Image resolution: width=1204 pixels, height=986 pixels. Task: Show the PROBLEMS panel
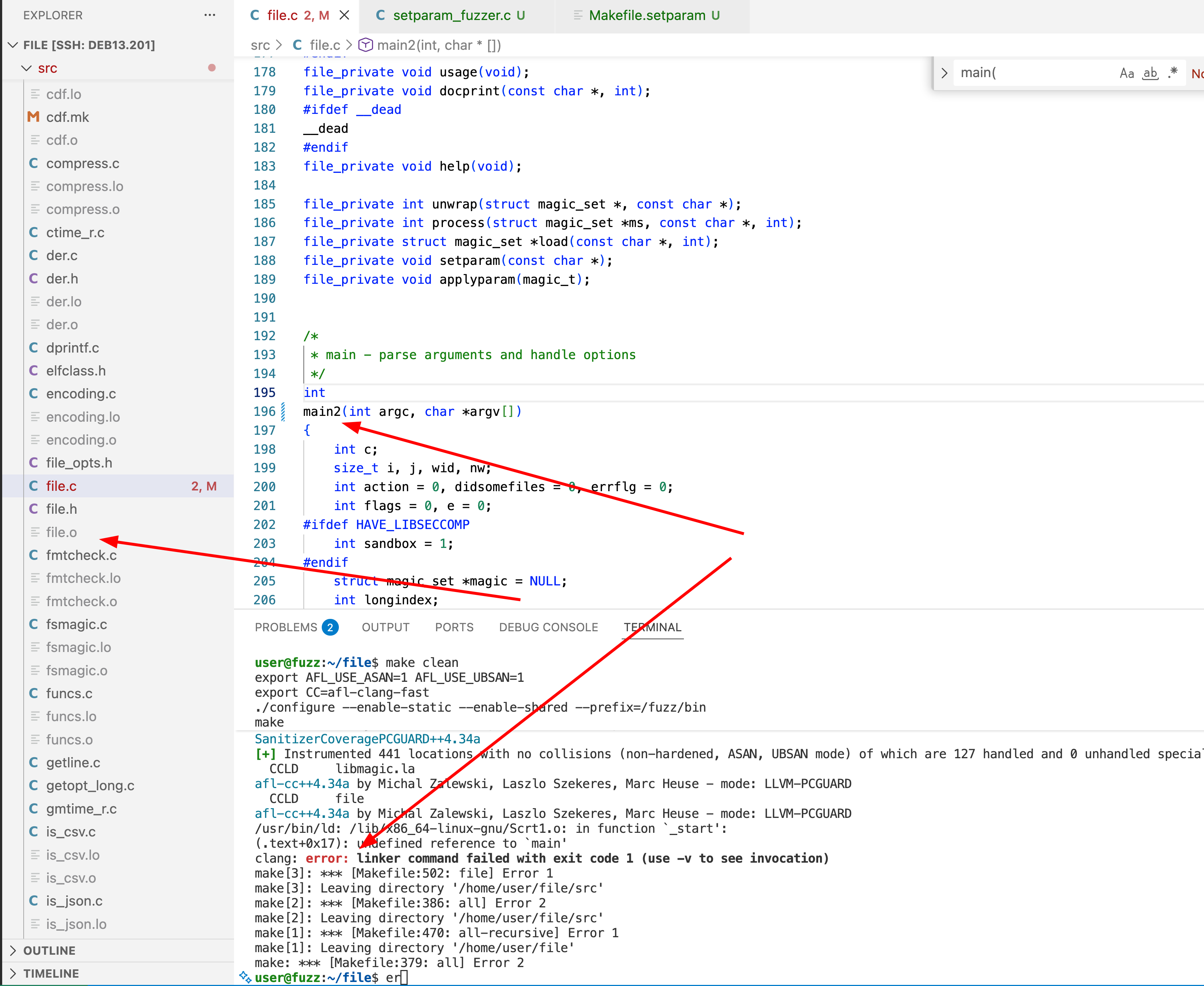pyautogui.click(x=286, y=627)
